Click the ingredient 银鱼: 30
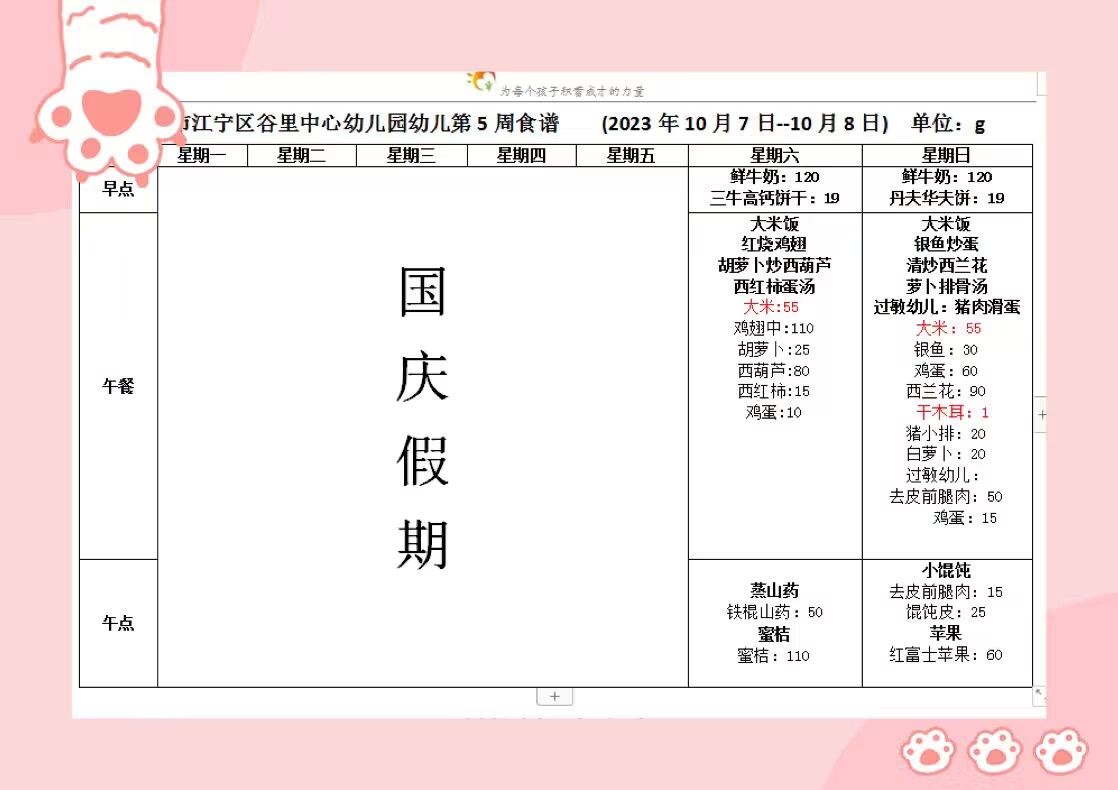Image resolution: width=1118 pixels, height=790 pixels. tap(946, 349)
